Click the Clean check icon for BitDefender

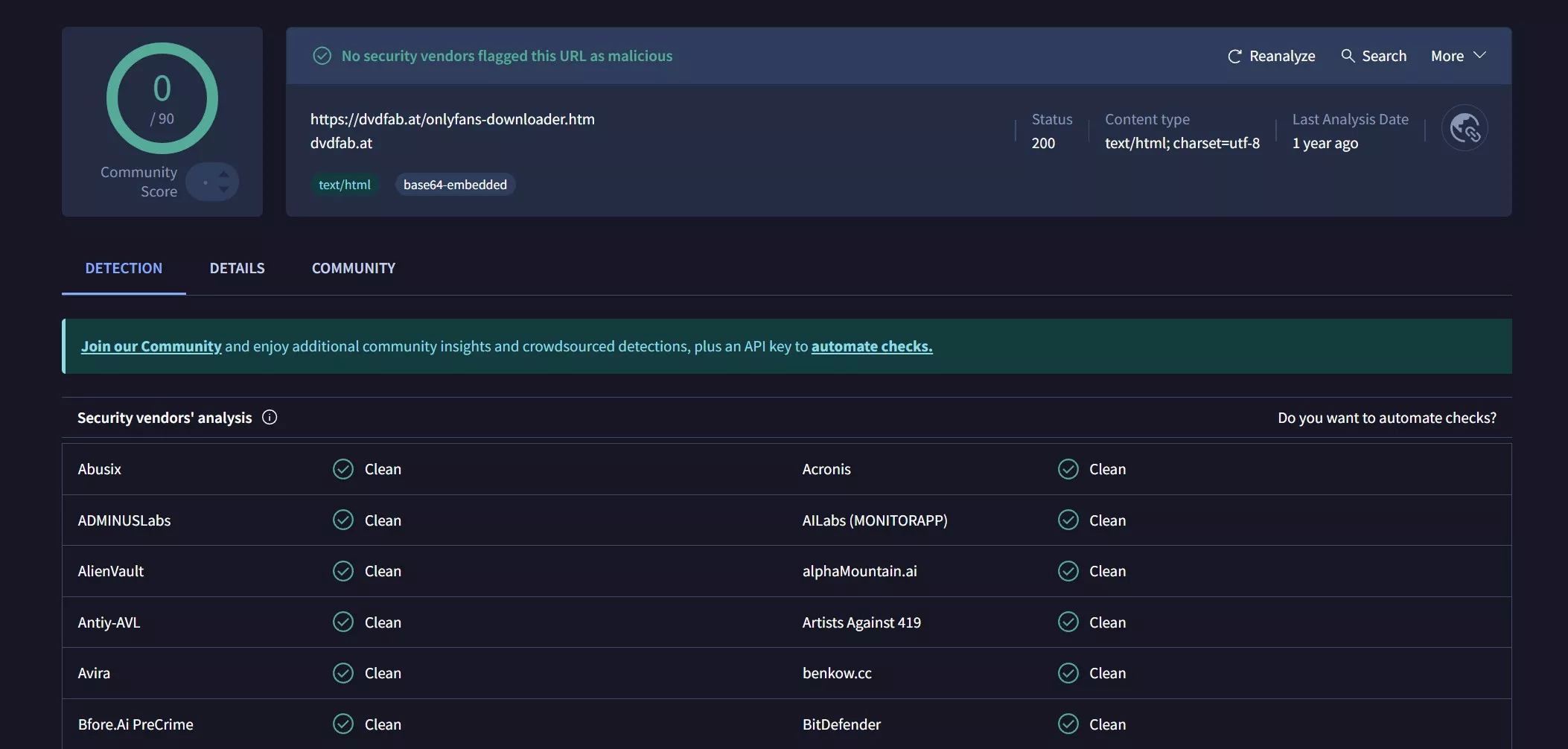pyautogui.click(x=1068, y=724)
